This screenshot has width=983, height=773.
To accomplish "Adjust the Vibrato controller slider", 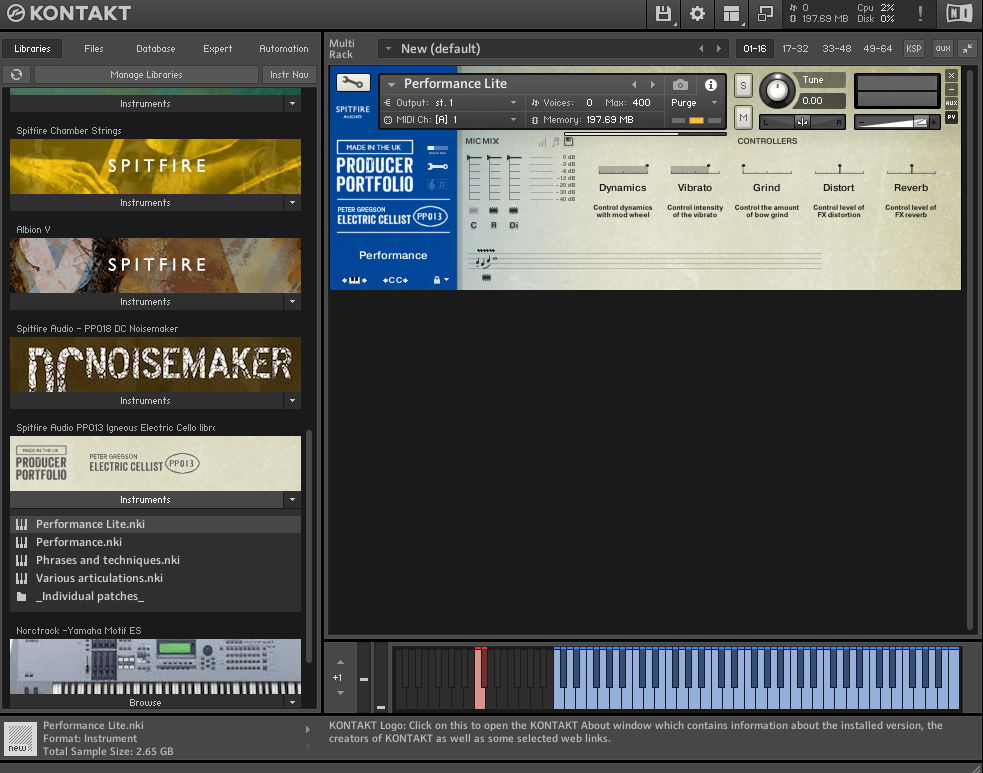I will tap(695, 169).
